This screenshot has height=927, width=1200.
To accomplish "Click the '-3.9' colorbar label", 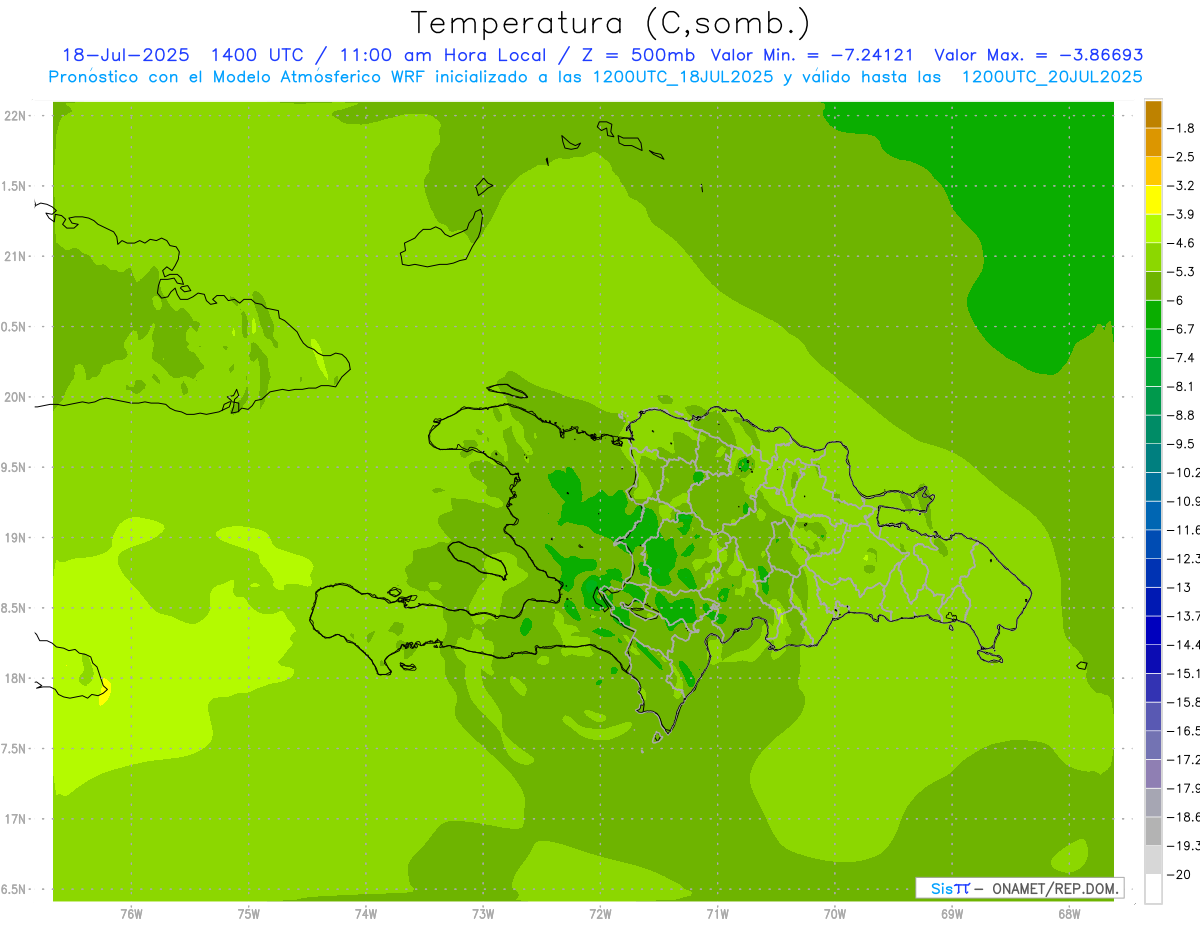I will point(1181,214).
